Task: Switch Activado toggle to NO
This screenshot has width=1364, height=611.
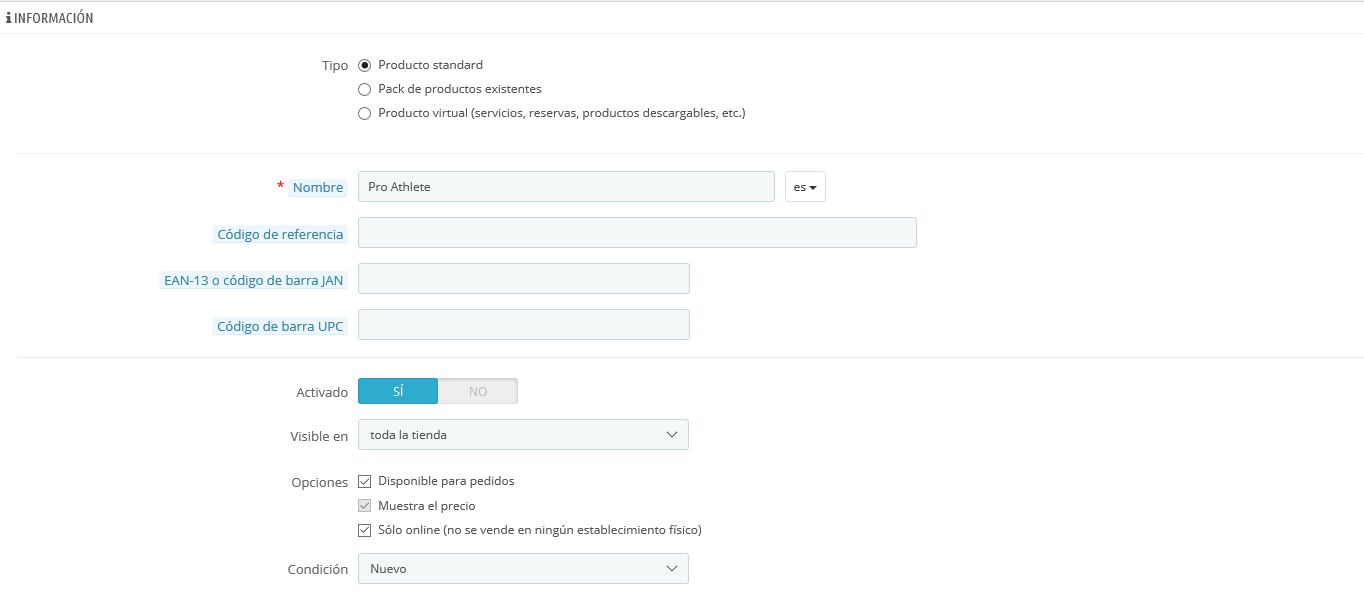Action: (478, 391)
